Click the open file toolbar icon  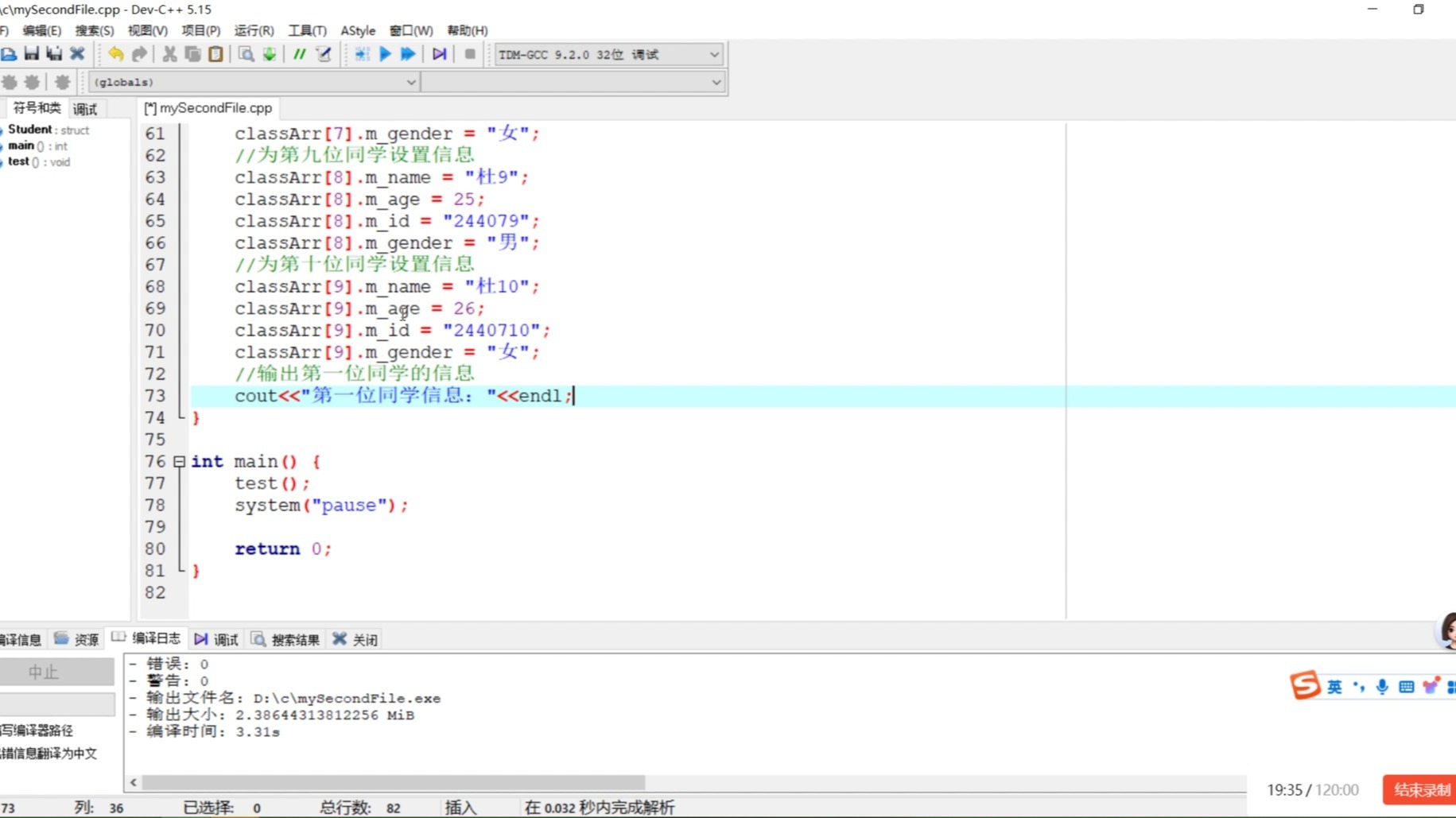[8, 54]
